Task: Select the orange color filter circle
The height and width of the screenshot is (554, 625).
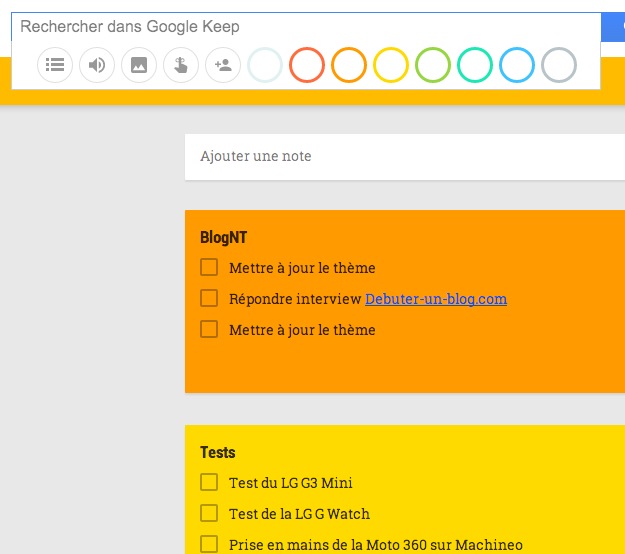Action: click(x=349, y=66)
